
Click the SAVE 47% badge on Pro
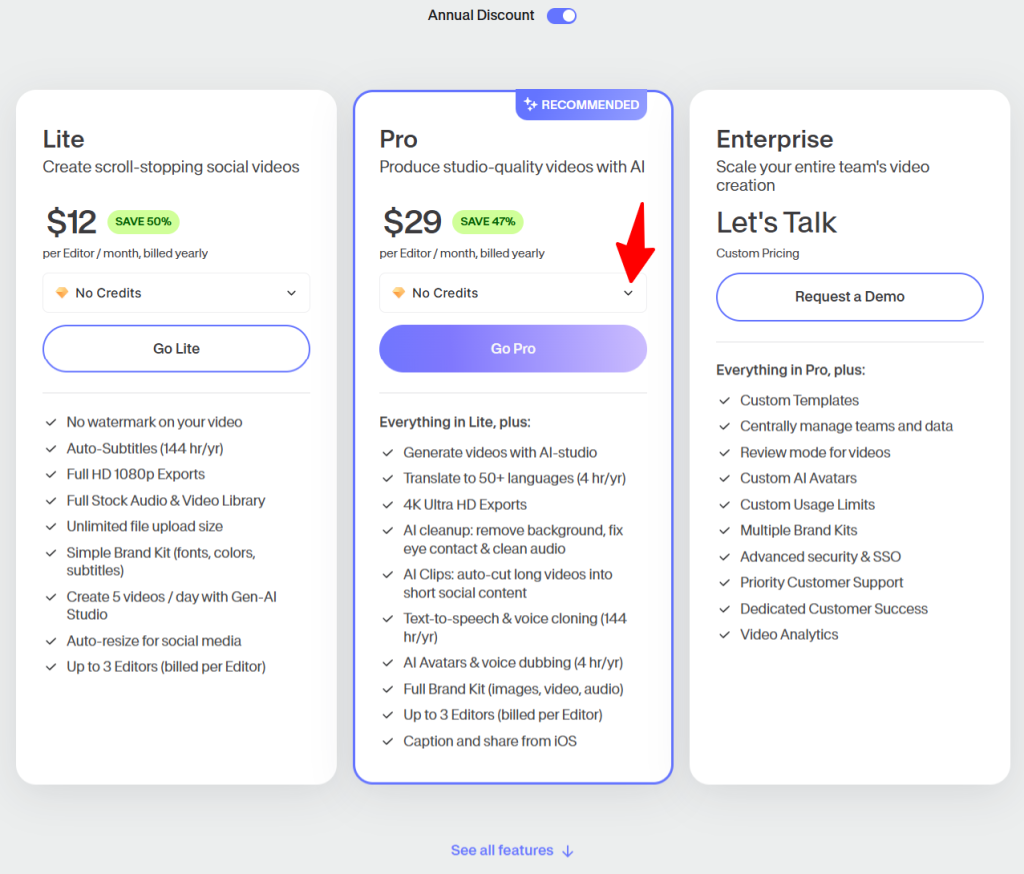[487, 221]
